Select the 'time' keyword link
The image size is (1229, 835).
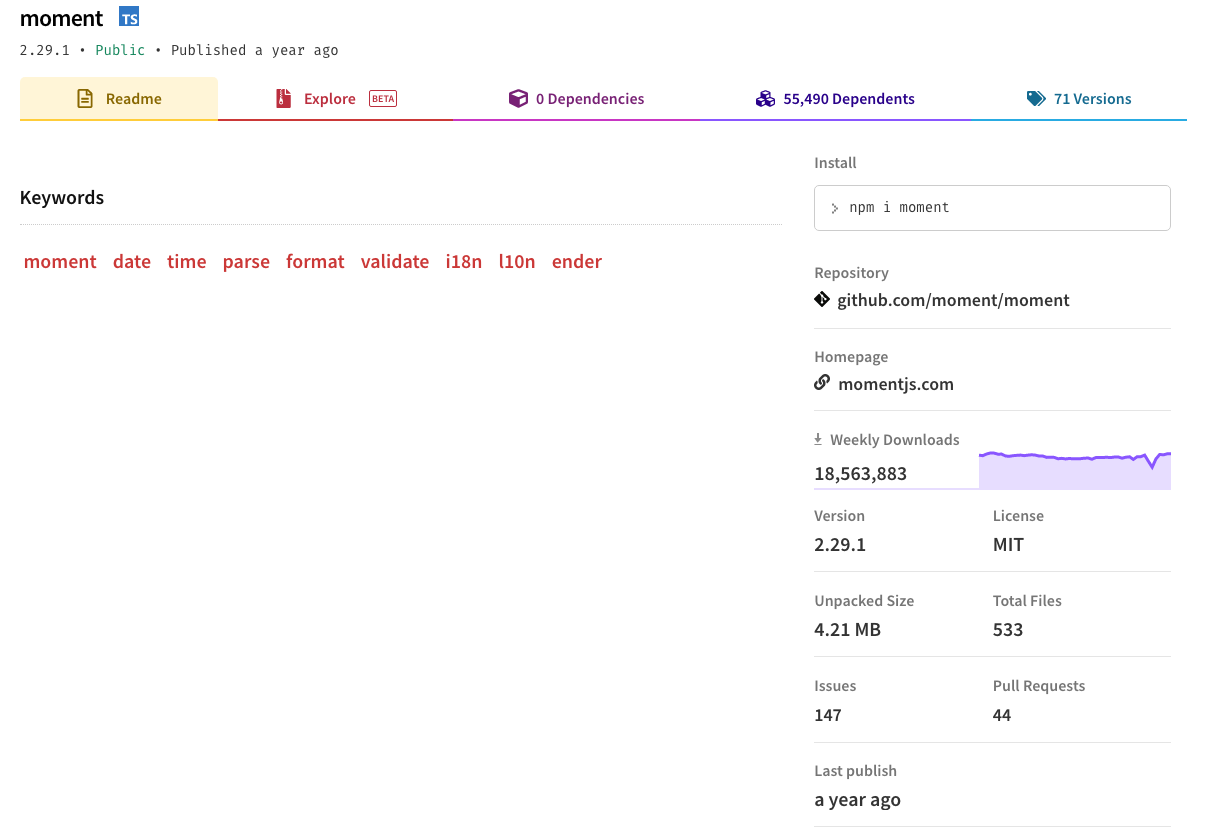click(187, 262)
